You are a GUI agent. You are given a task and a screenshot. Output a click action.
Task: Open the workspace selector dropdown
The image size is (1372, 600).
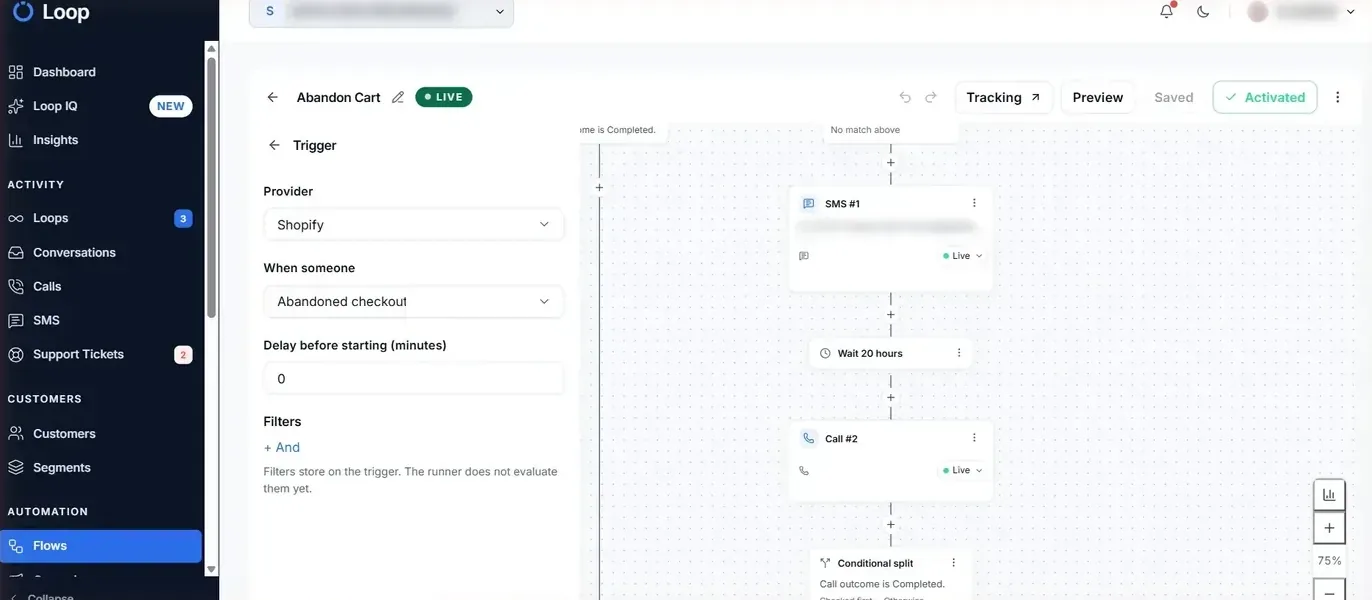pos(381,12)
